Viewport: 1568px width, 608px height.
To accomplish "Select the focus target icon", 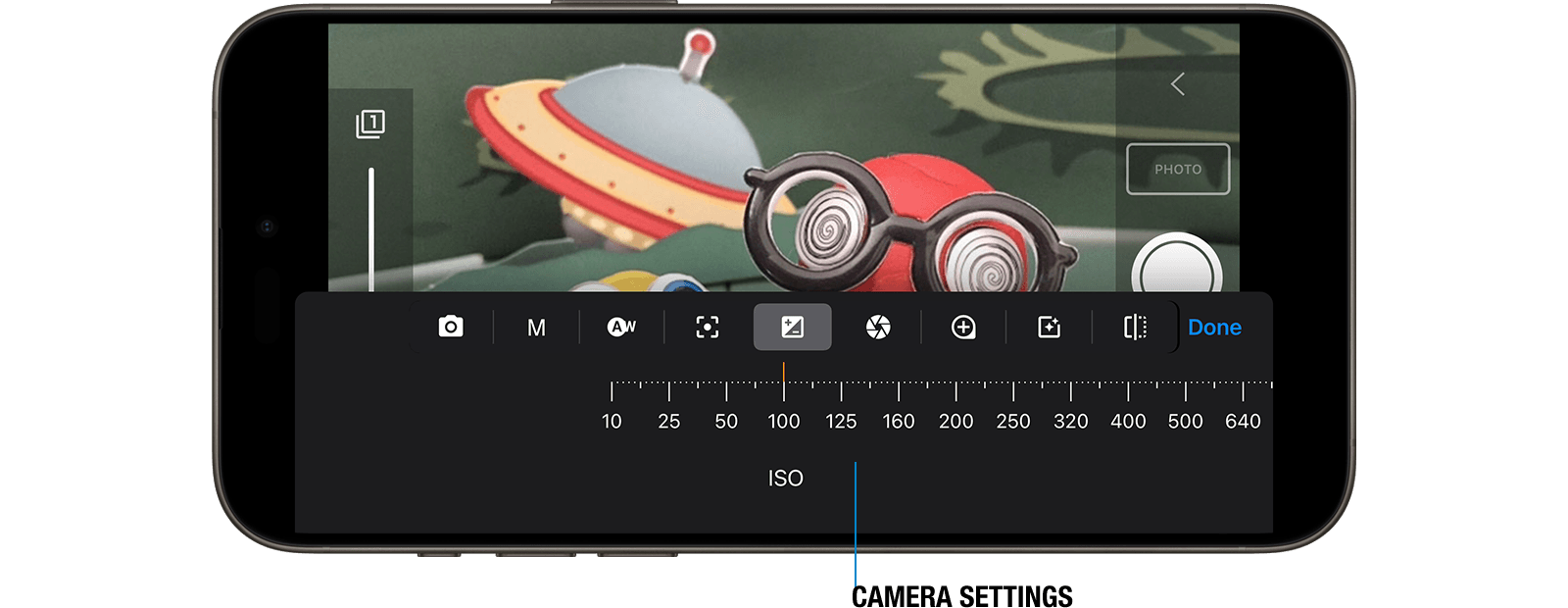I will [x=707, y=327].
